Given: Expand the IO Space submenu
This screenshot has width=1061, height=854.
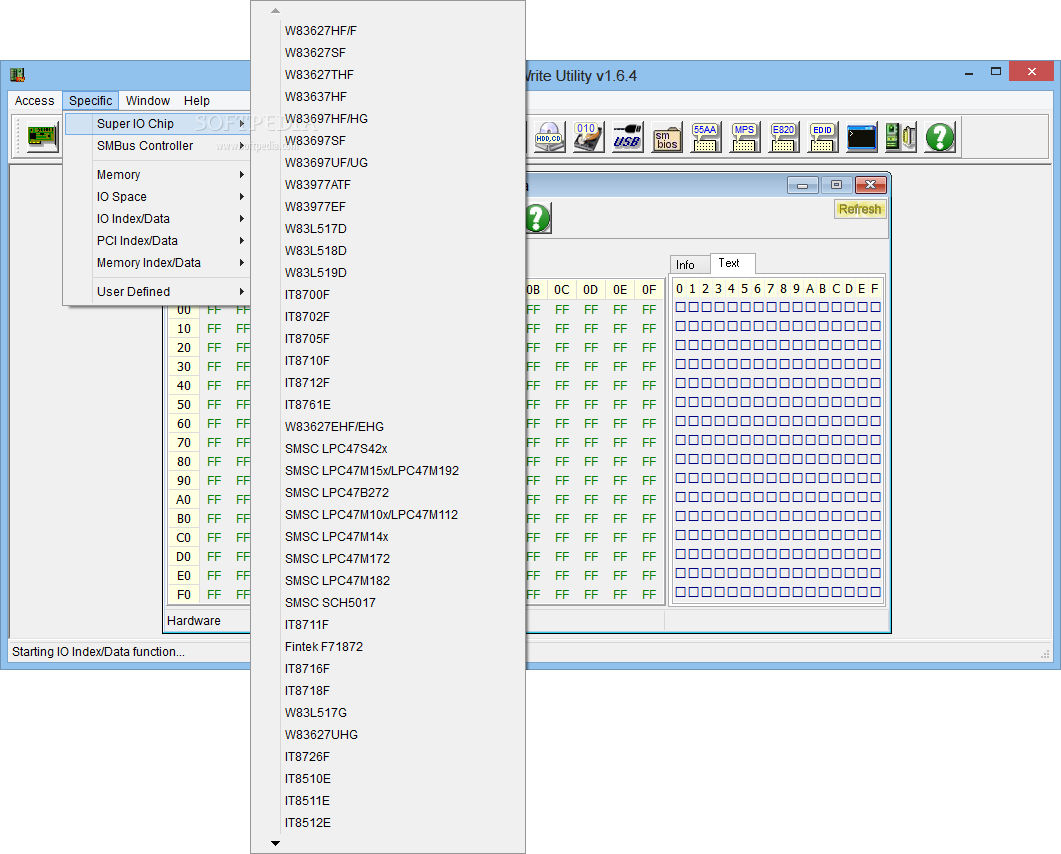Looking at the screenshot, I should (x=158, y=197).
